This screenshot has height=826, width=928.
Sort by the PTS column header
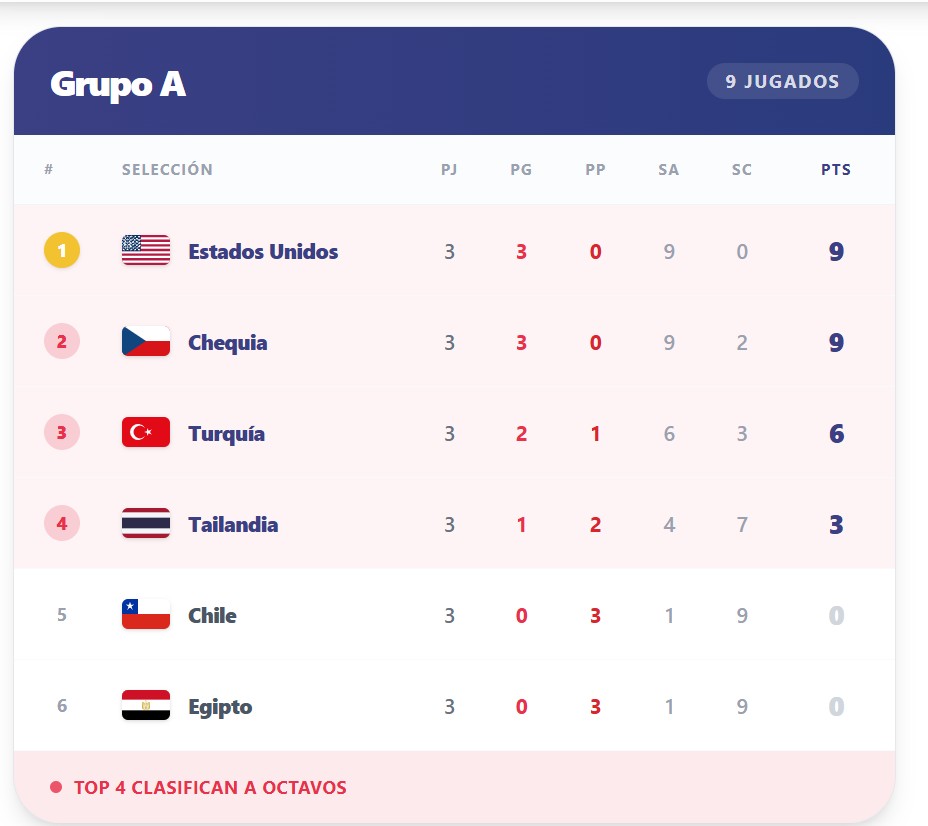coord(836,170)
